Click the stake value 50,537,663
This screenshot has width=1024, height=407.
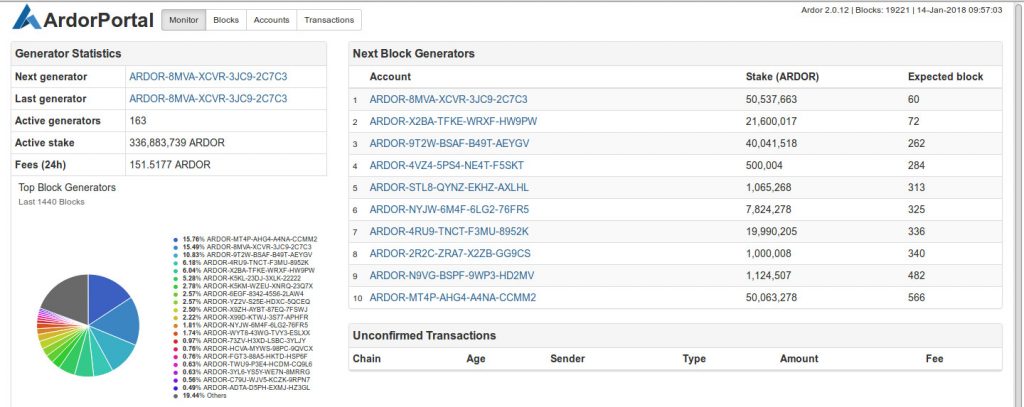[771, 99]
